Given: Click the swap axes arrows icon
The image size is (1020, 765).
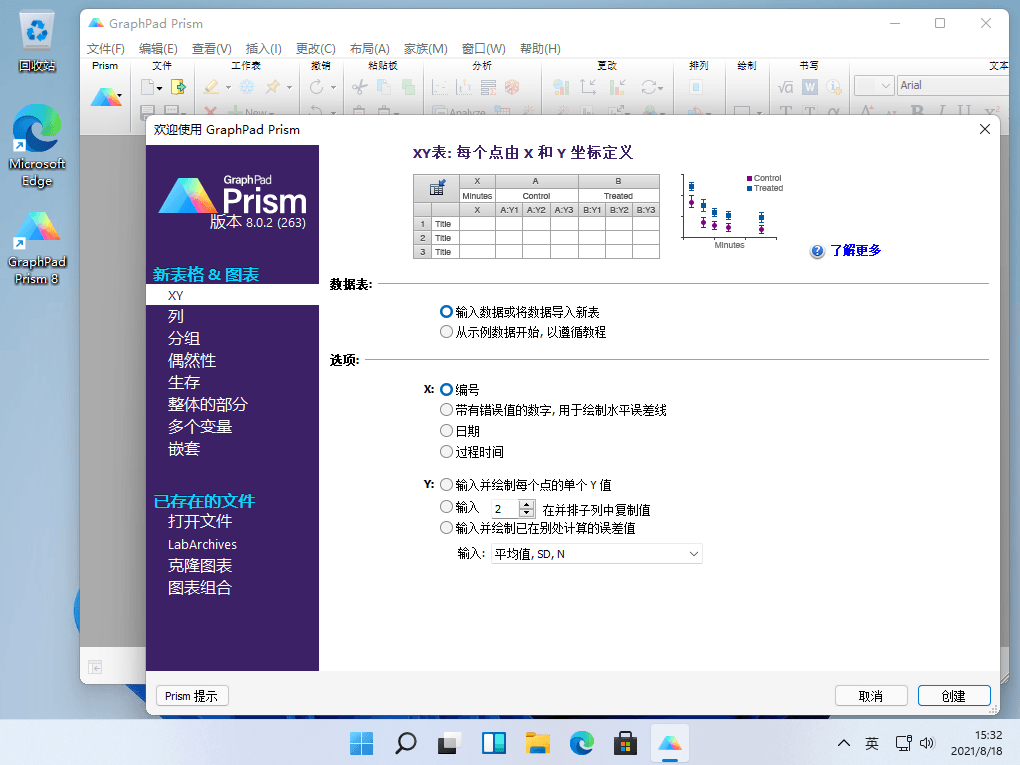Looking at the screenshot, I should 588,87.
